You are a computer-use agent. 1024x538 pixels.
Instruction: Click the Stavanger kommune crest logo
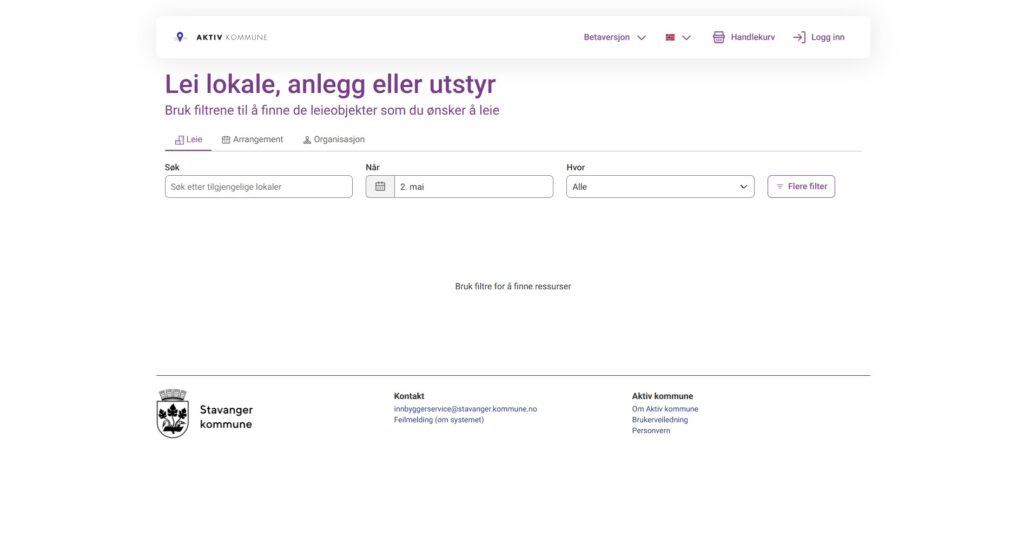173,414
